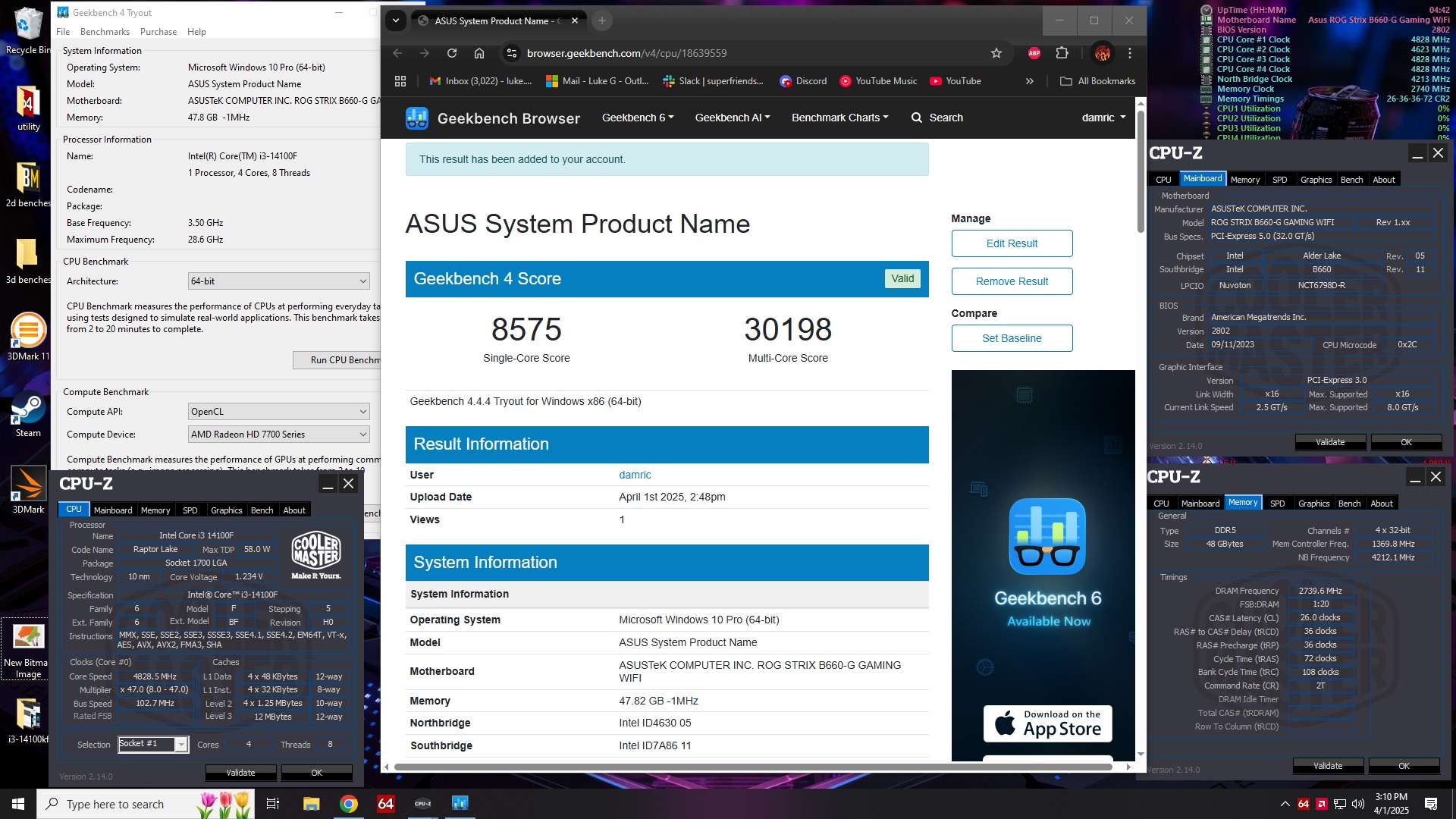Open File Explorer from taskbar
Viewport: 1456px width, 819px height.
click(x=311, y=804)
